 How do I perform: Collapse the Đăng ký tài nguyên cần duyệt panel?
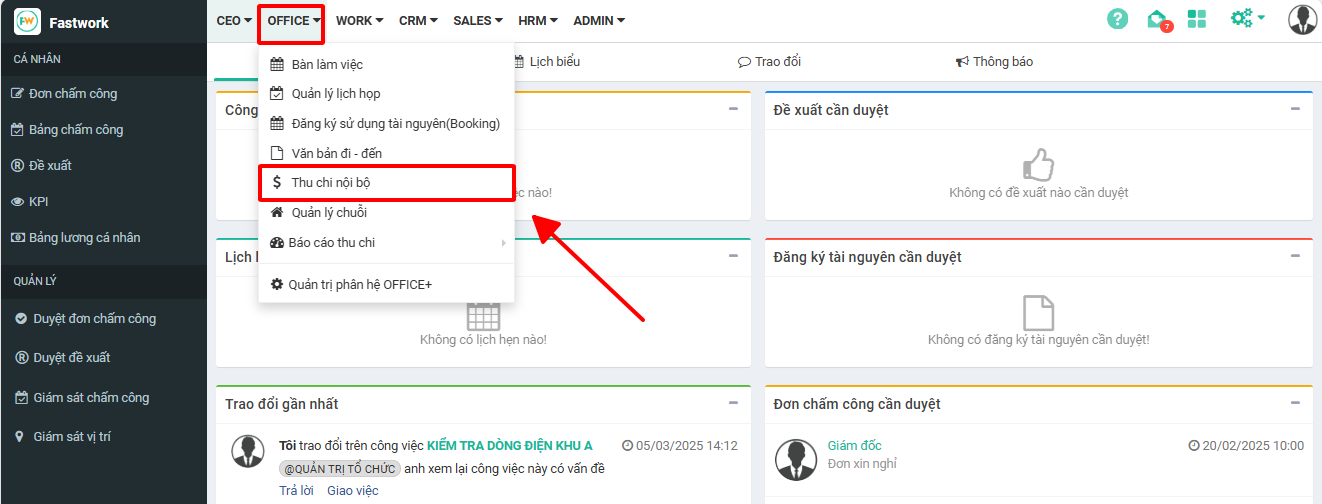click(x=1295, y=256)
